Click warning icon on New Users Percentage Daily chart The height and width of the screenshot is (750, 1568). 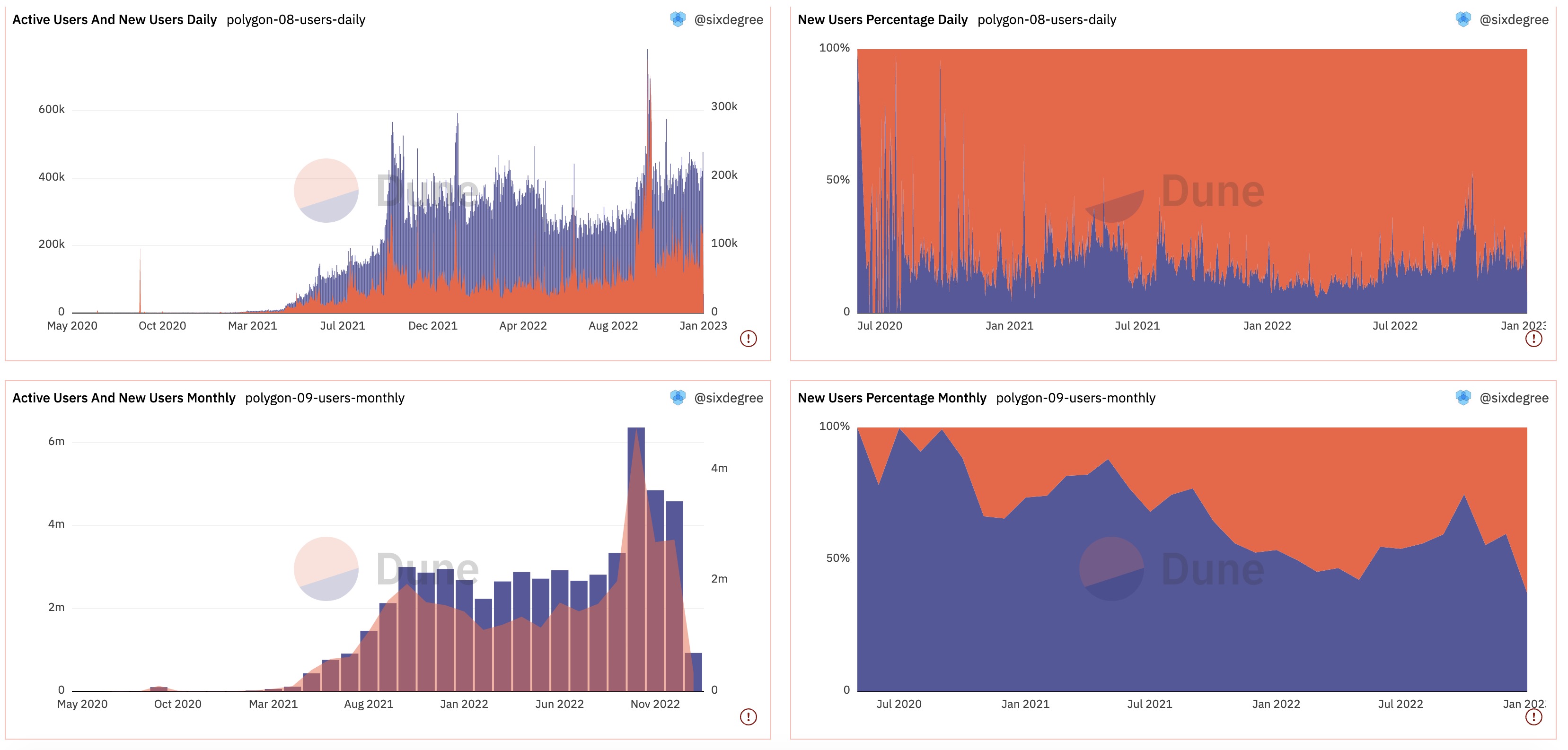click(1533, 338)
